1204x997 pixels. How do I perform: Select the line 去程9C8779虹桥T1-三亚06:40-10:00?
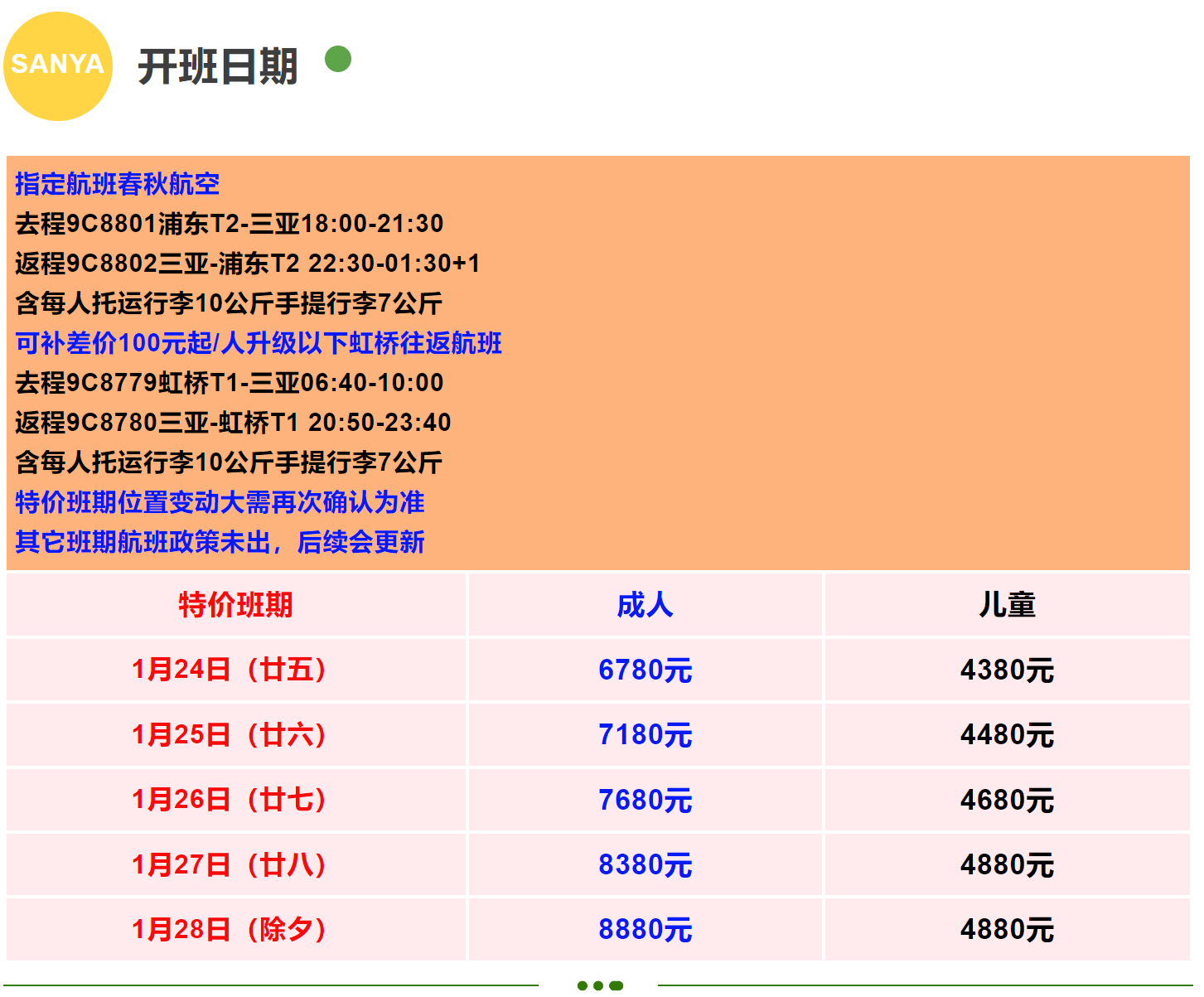pos(230,383)
